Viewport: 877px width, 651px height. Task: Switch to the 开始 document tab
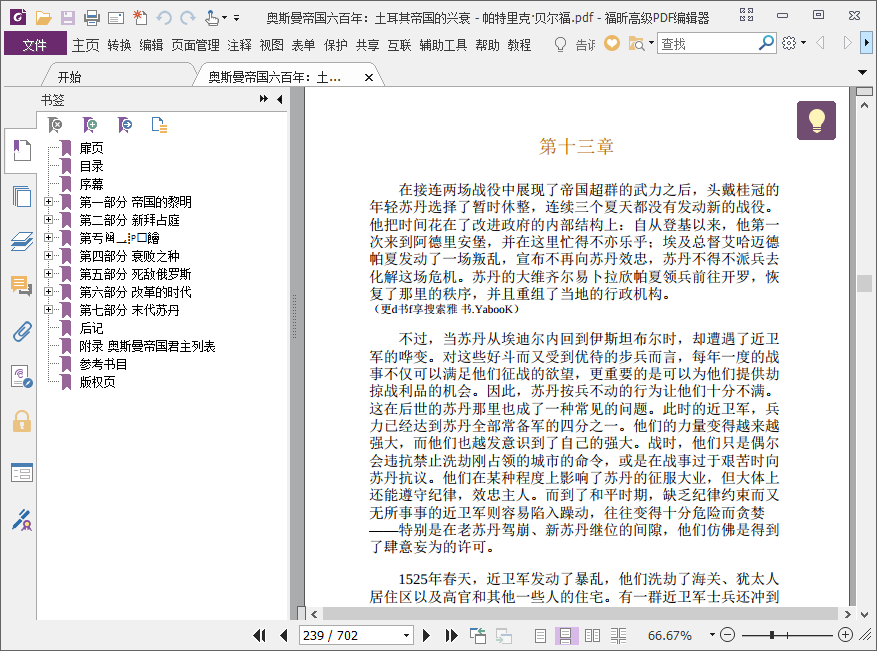(69, 77)
